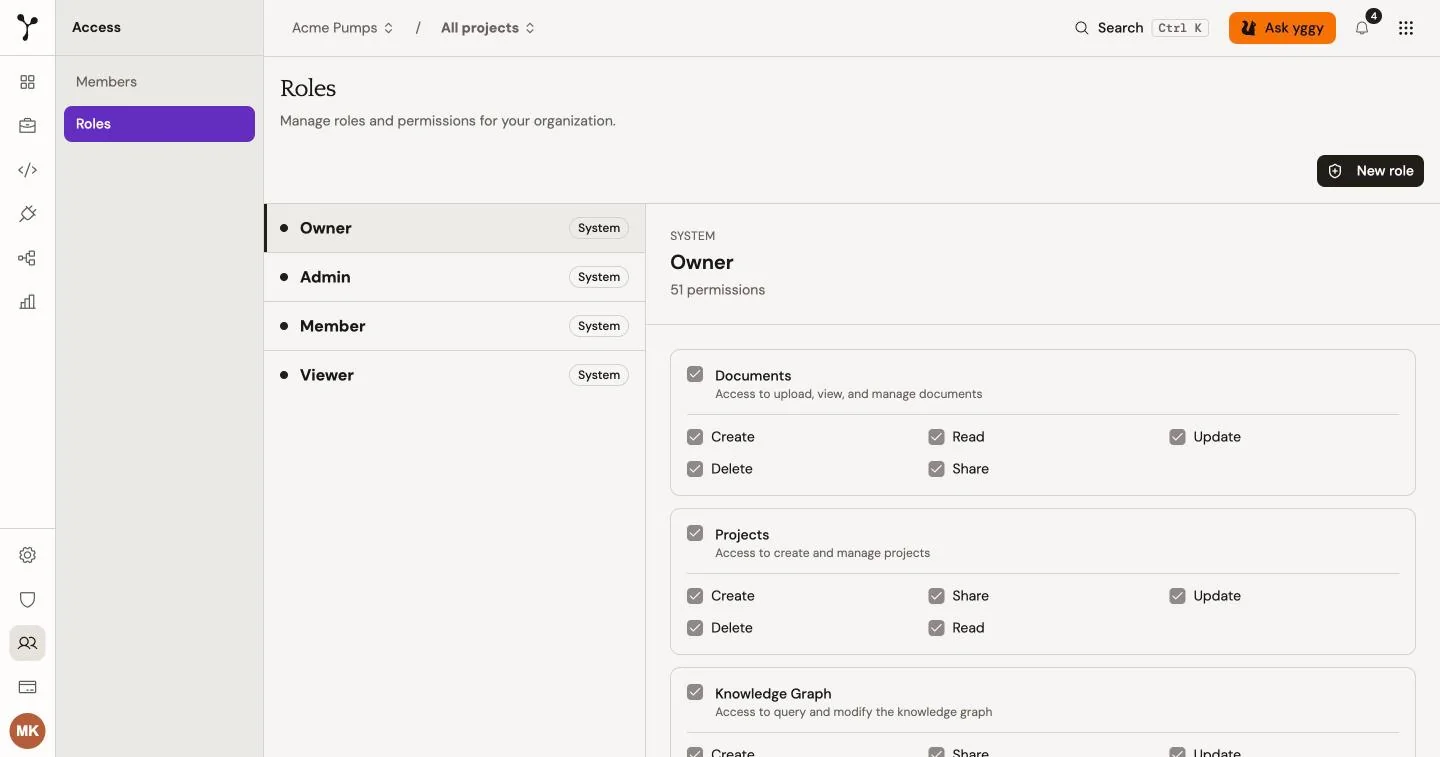
Task: Open the Acme Pumps organization dropdown
Action: click(343, 28)
